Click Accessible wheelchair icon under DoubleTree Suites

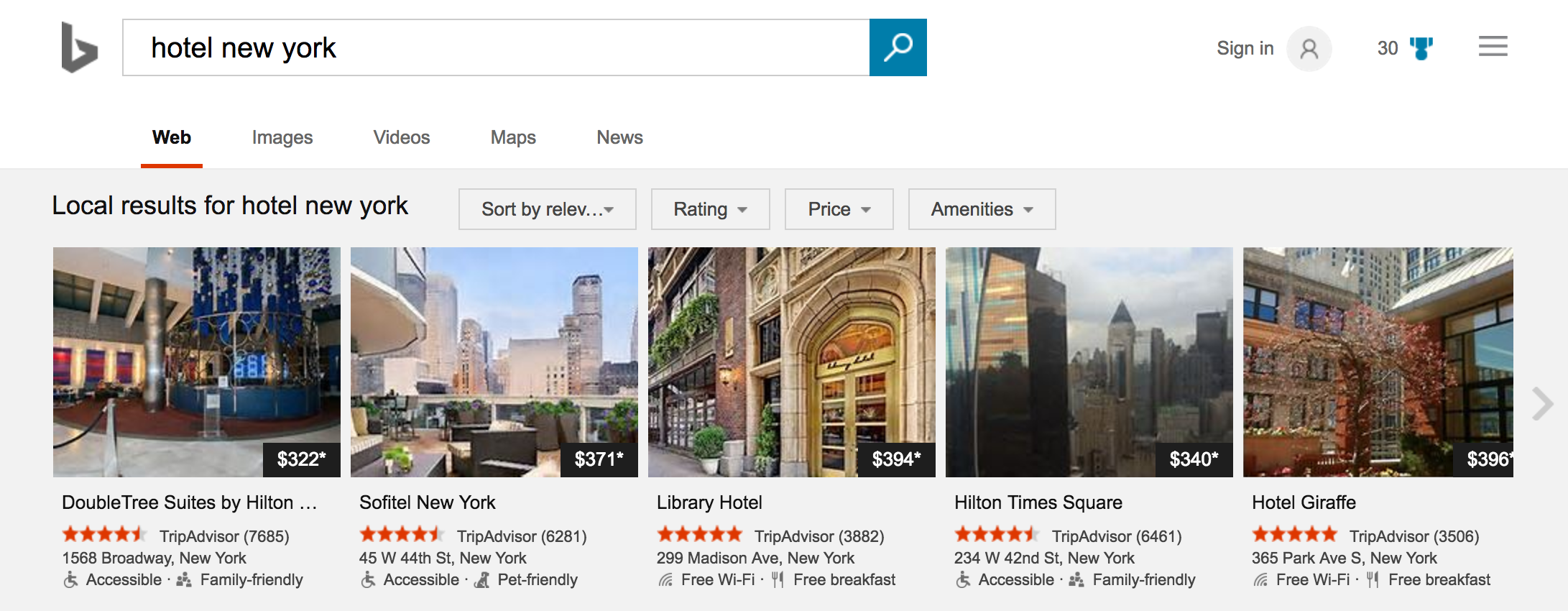pos(70,579)
